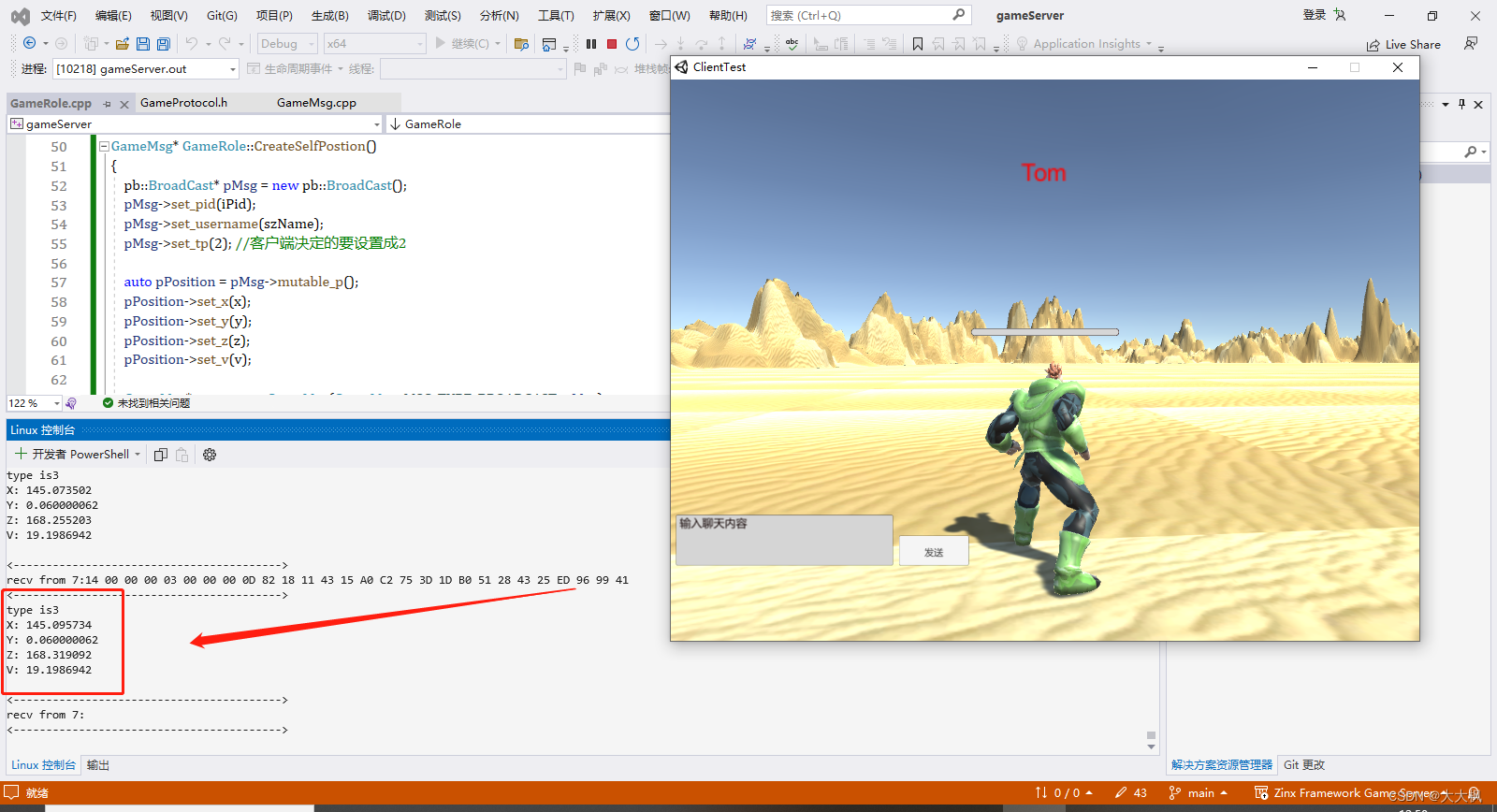This screenshot has height=812, width=1497.
Task: Click the 输入聊天内容 chat input field
Action: [784, 540]
